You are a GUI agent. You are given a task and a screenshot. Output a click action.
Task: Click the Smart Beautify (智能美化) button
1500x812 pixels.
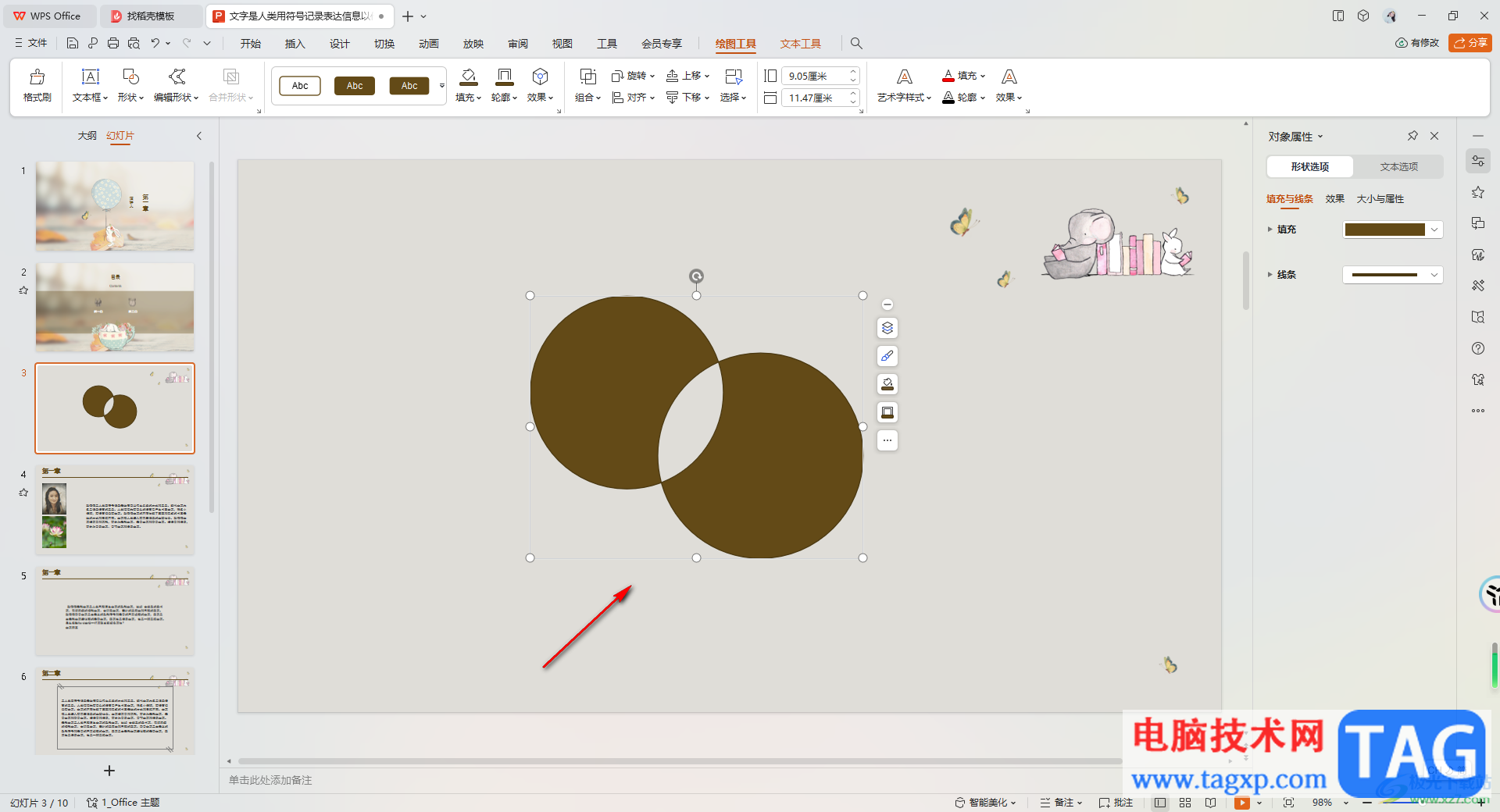[985, 803]
